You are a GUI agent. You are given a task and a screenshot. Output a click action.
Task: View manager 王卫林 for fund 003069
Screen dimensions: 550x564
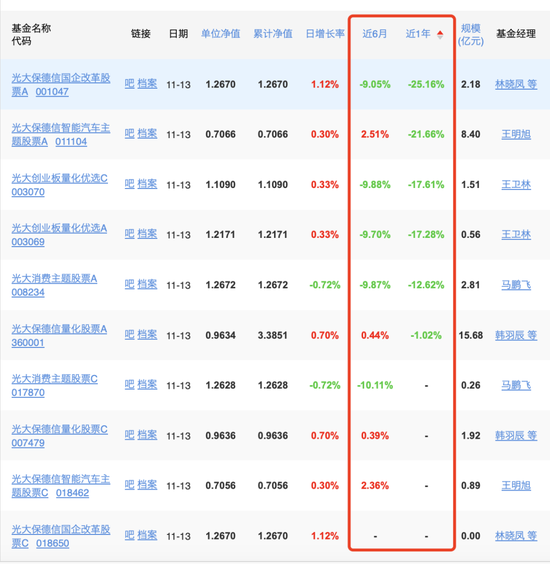[x=516, y=235]
